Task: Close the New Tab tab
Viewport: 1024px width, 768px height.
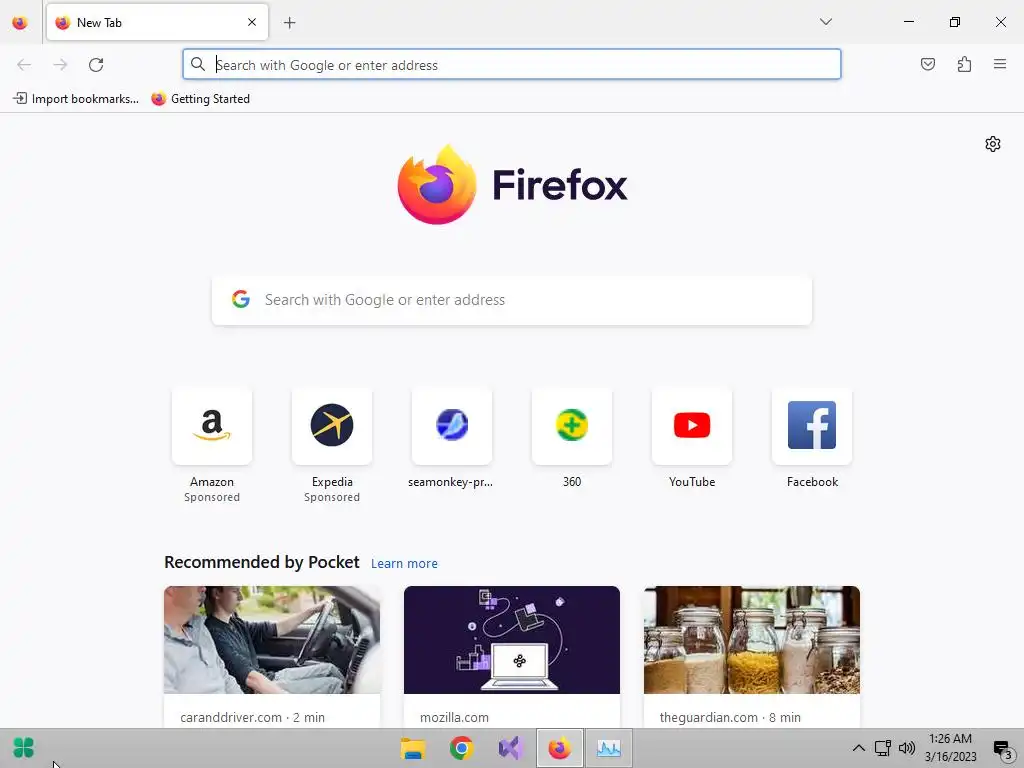Action: [252, 22]
